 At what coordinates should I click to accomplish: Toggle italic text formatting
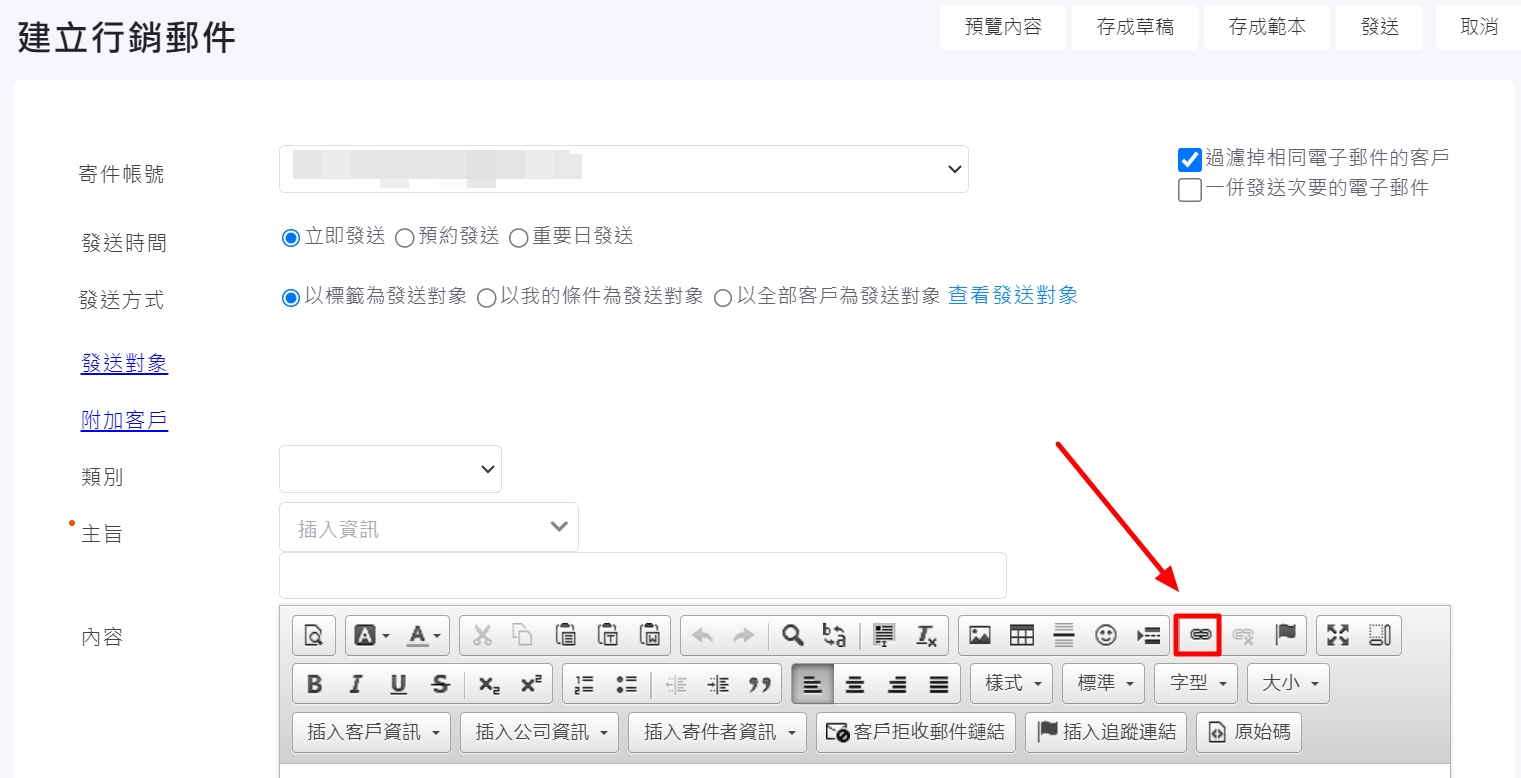[356, 684]
